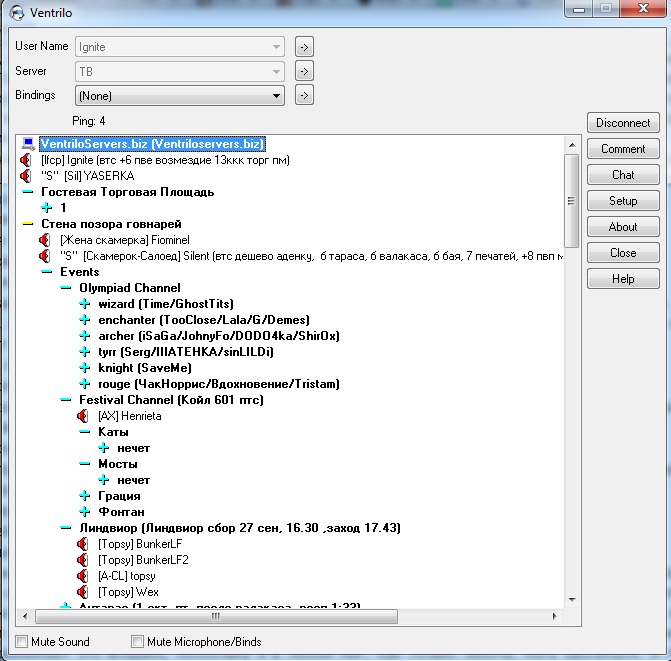The image size is (671, 661).
Task: Toggle Mute Microphone/Binds checkbox
Action: (137, 641)
